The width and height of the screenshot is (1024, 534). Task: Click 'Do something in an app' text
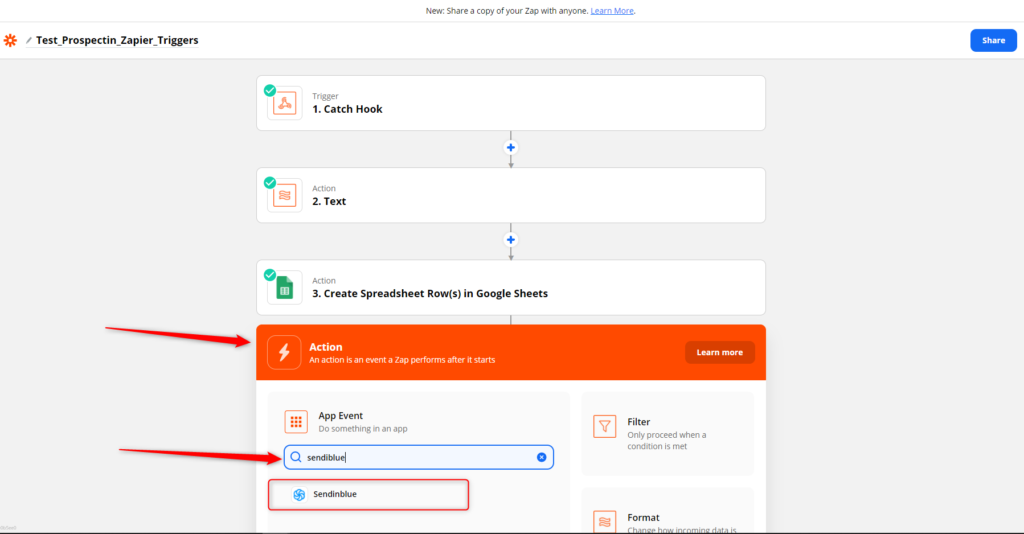[x=362, y=429]
